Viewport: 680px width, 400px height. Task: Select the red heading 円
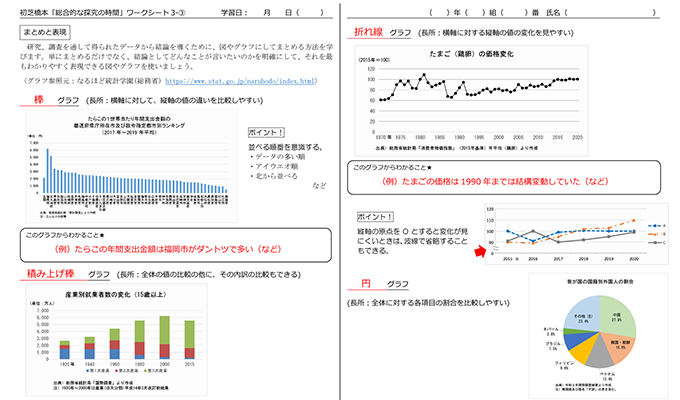point(366,284)
